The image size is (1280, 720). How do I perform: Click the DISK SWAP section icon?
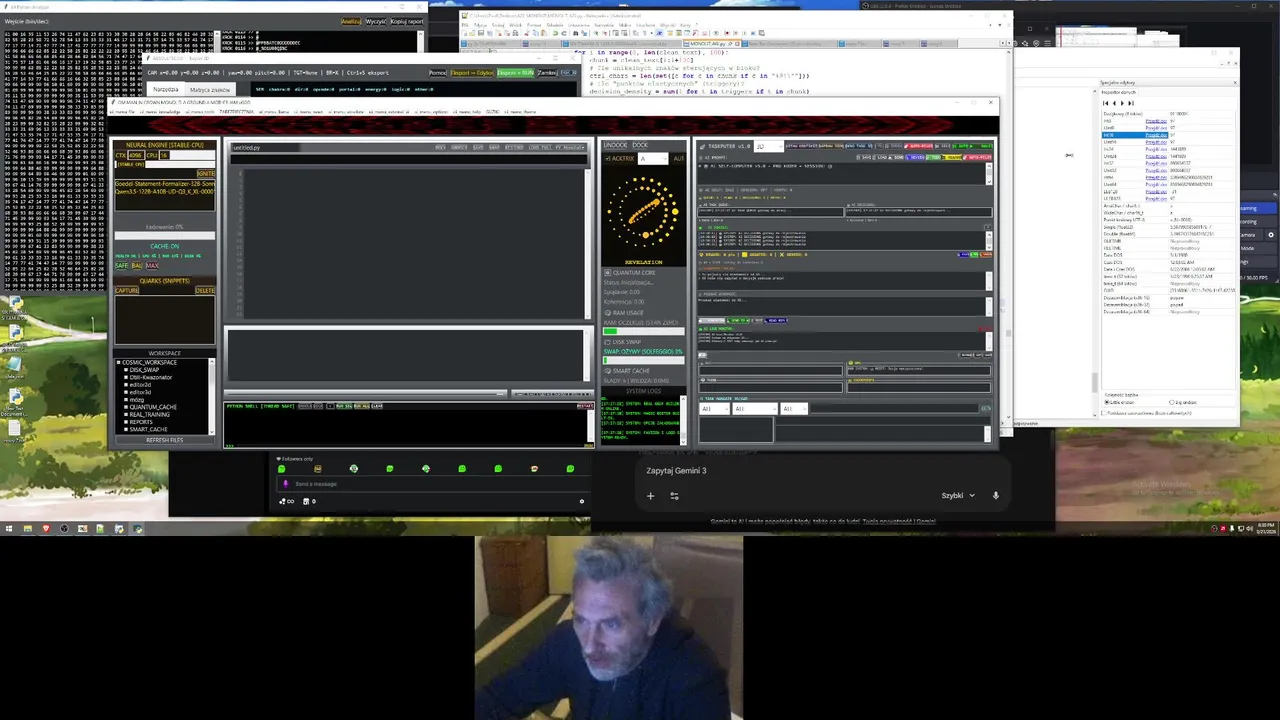pyautogui.click(x=607, y=342)
